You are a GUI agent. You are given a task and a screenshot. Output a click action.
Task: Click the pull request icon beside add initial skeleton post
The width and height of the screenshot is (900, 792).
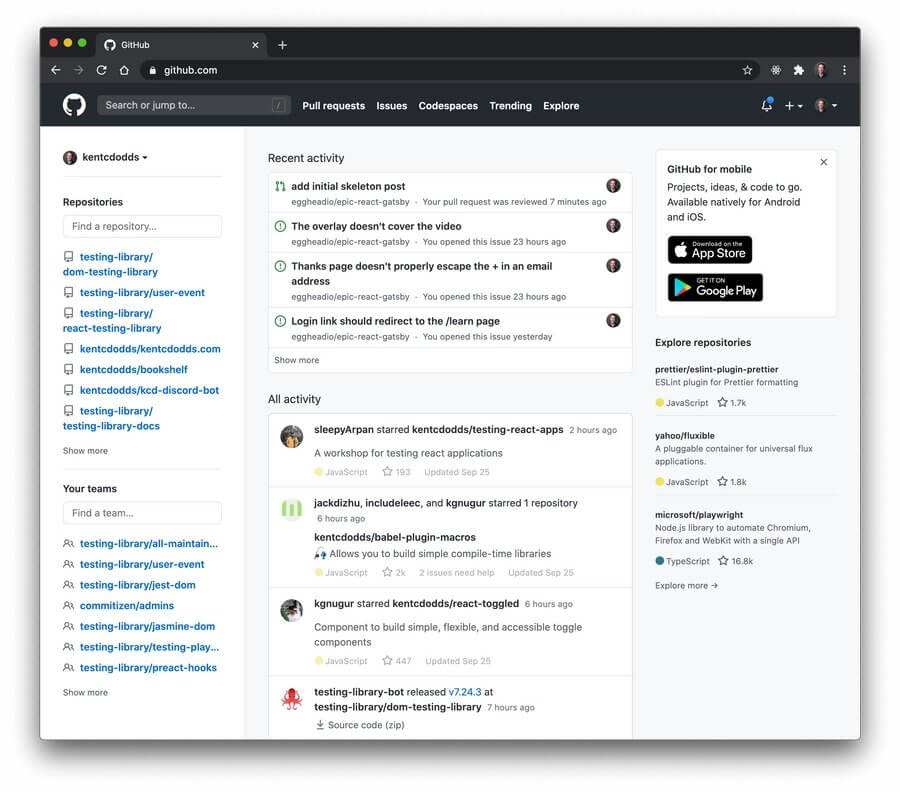280,187
